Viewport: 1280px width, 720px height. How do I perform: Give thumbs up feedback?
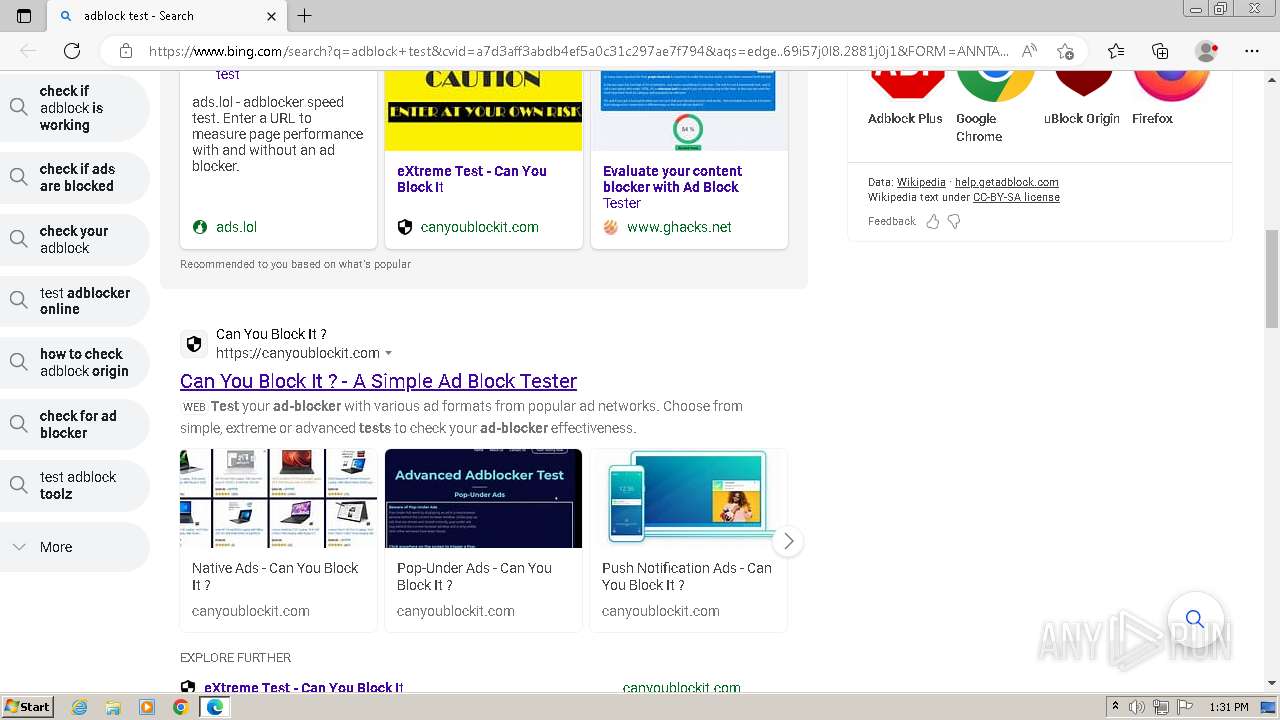(933, 222)
